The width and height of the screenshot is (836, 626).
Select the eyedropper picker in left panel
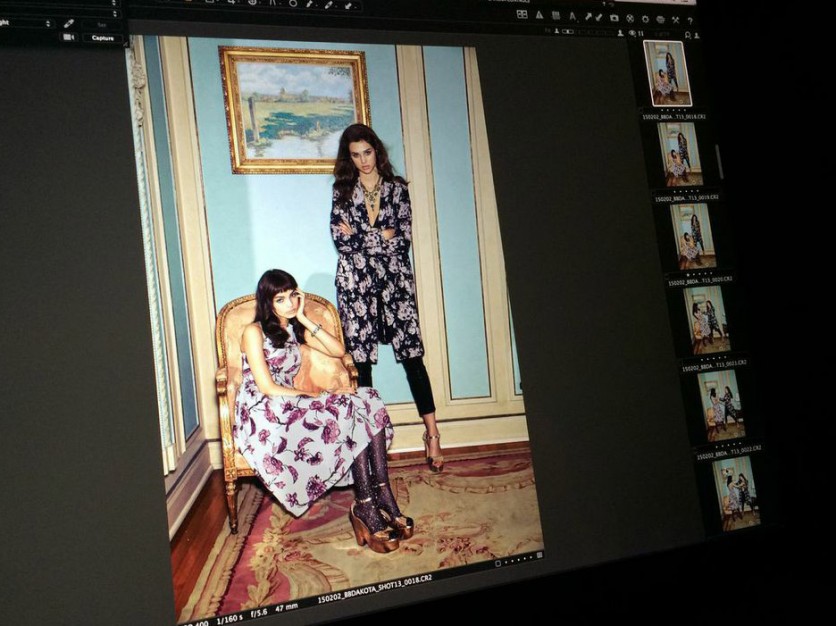point(68,23)
